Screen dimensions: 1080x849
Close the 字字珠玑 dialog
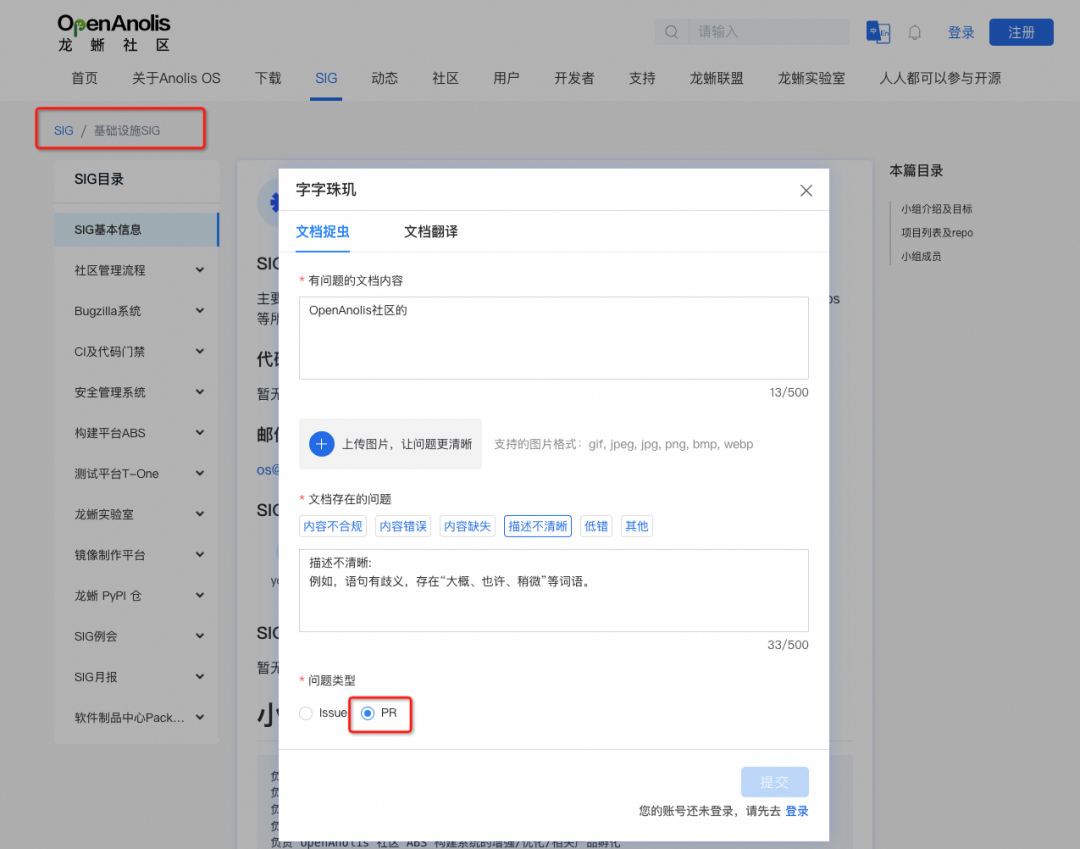coord(806,191)
